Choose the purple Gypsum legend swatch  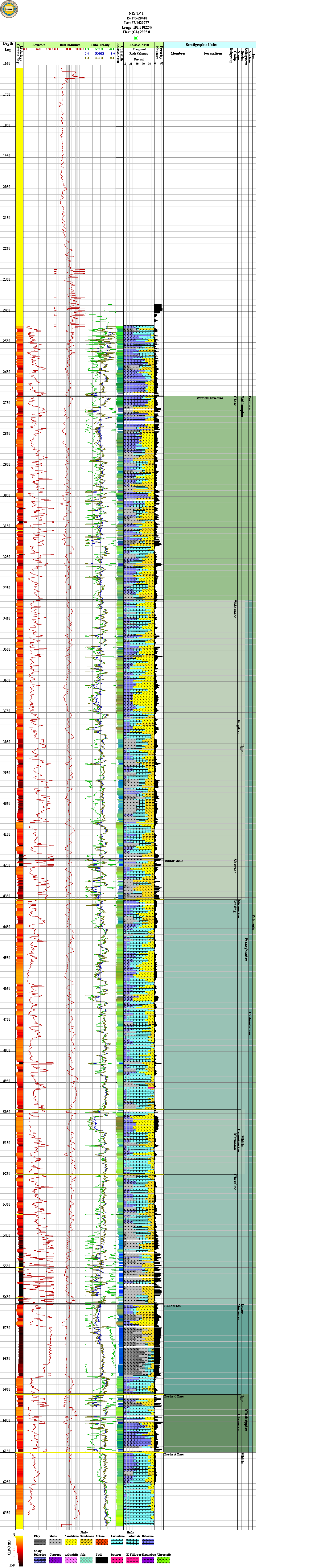55,1560
